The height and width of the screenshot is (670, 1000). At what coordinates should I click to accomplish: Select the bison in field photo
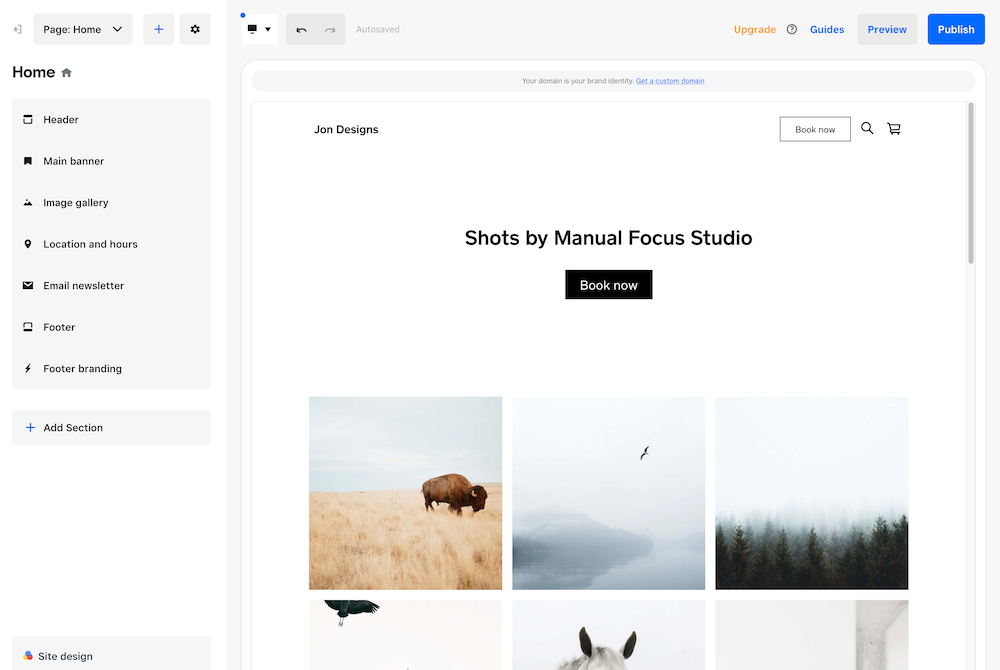[406, 493]
